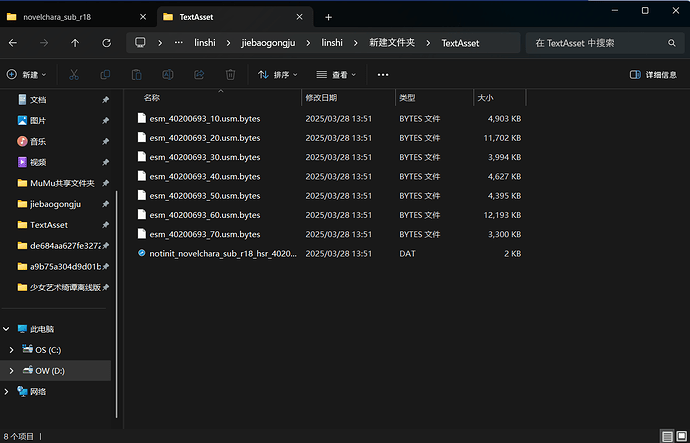Go up one folder level

(x=75, y=43)
